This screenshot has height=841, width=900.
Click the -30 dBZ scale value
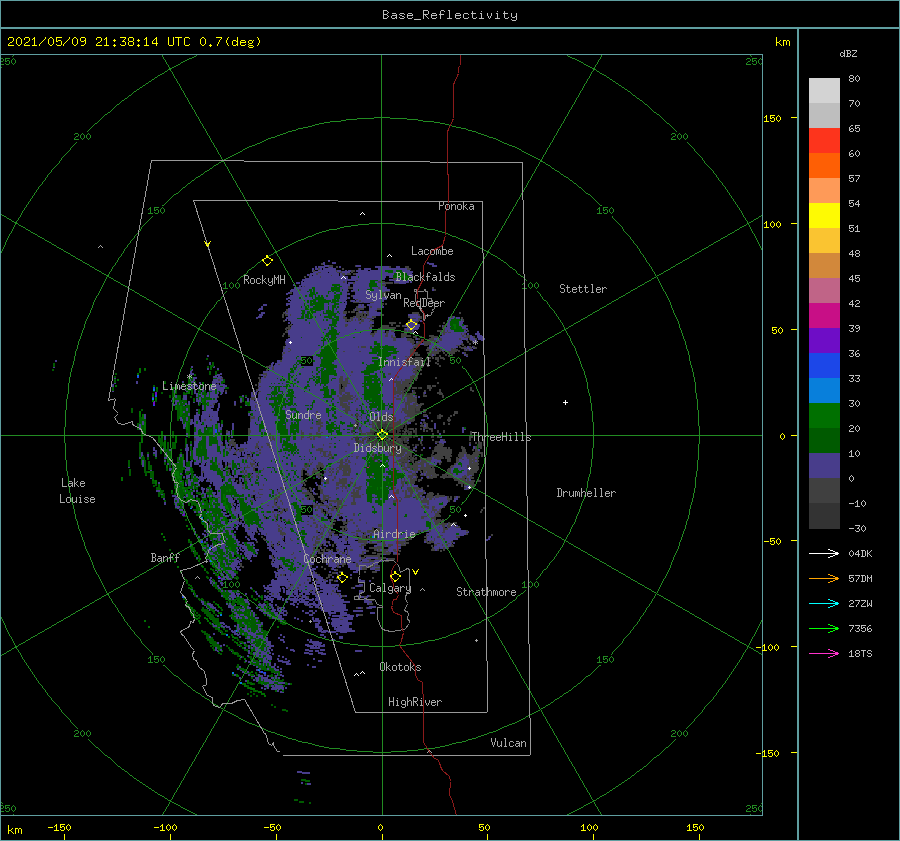coord(858,528)
